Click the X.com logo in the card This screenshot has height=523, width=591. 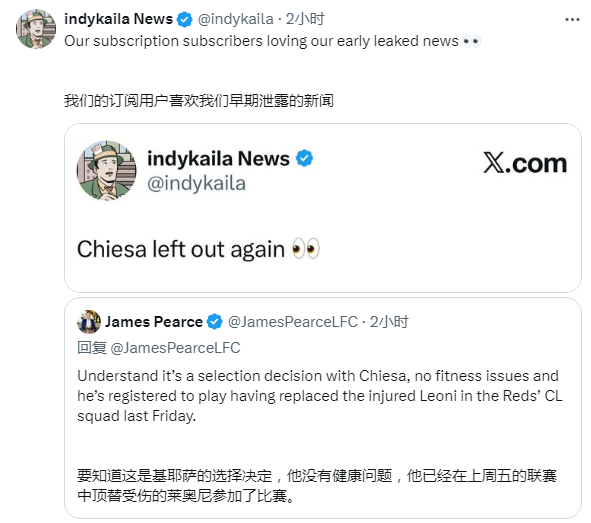click(525, 163)
